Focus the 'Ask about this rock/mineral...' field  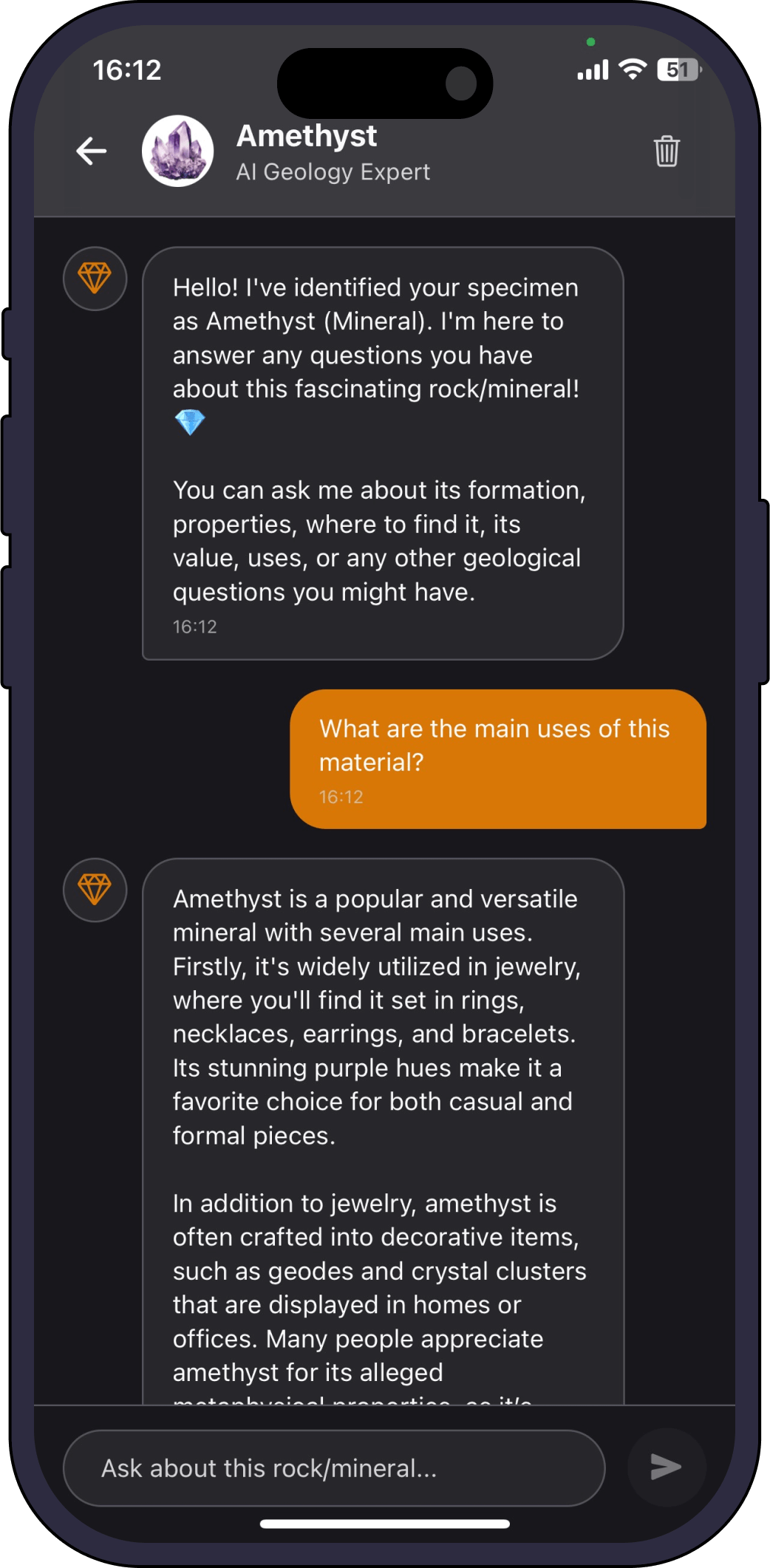(x=334, y=1468)
